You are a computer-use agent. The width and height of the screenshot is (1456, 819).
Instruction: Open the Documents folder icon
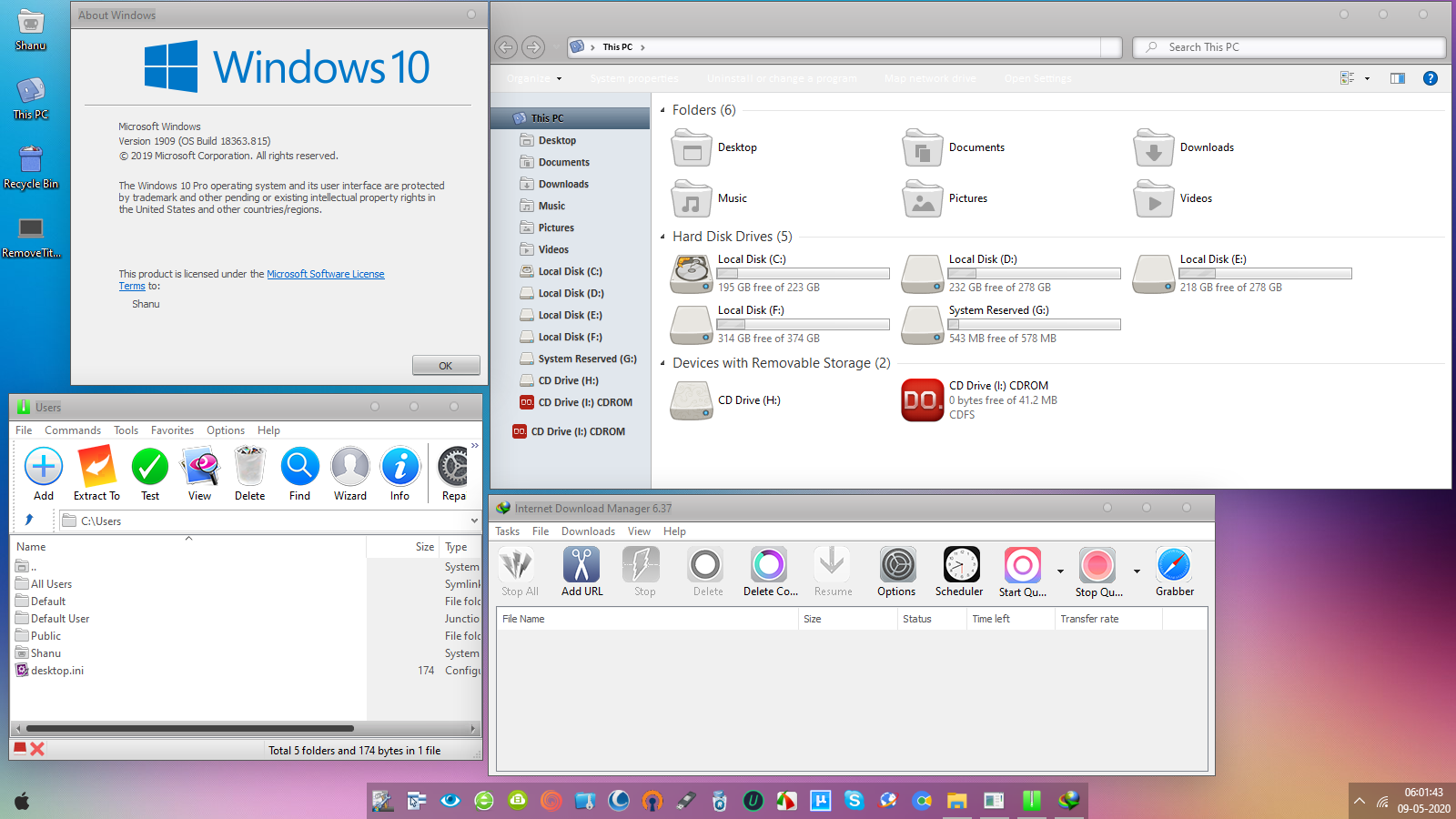(923, 147)
